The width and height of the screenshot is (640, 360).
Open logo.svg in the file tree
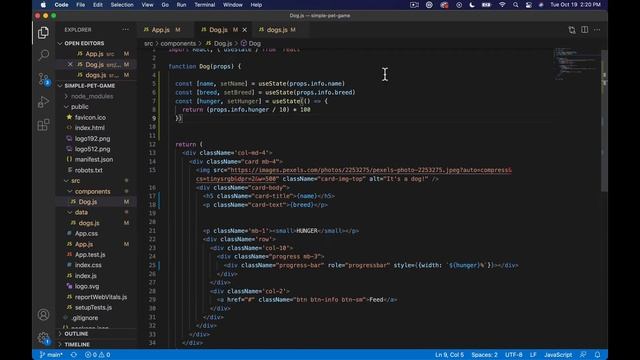(x=87, y=287)
